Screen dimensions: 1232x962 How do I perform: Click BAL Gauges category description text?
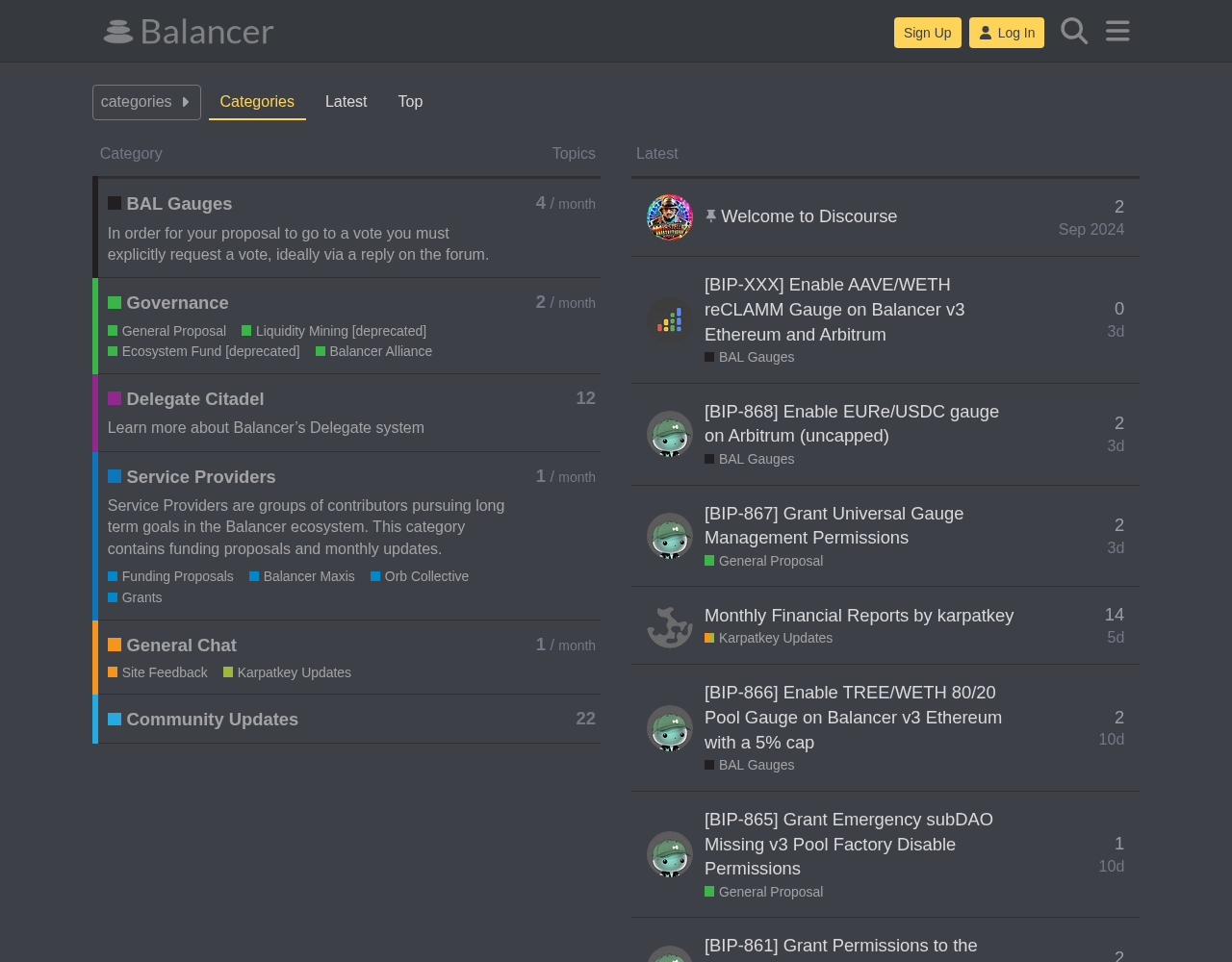point(298,244)
